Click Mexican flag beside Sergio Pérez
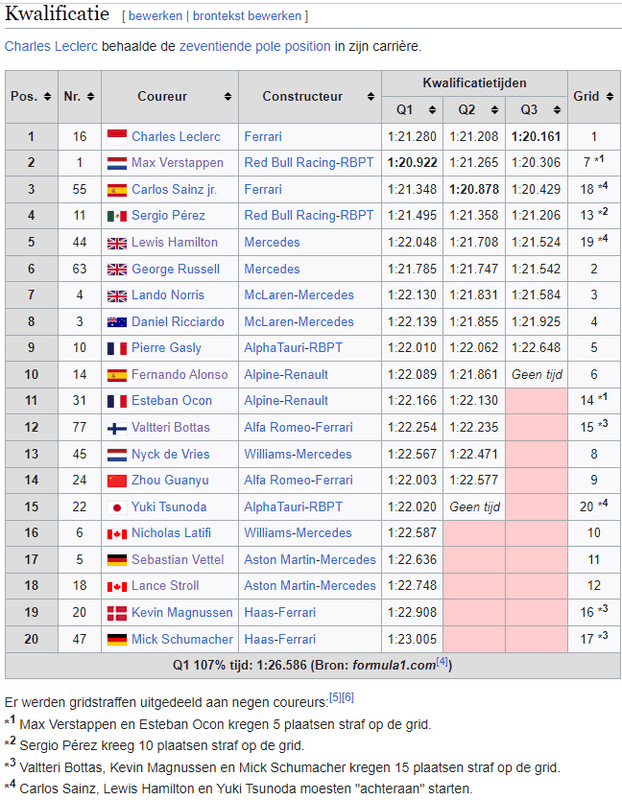The height and width of the screenshot is (800, 622). 117,216
